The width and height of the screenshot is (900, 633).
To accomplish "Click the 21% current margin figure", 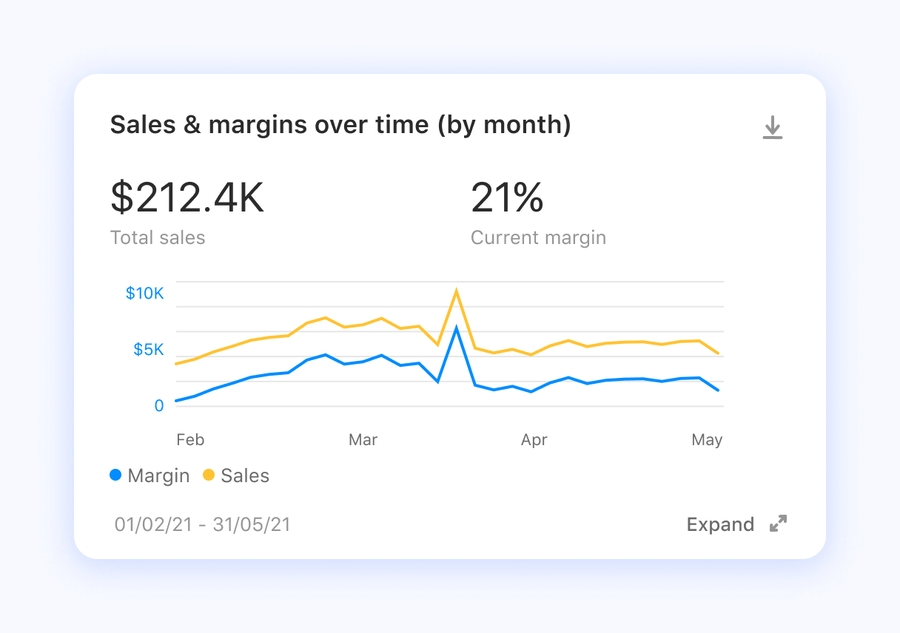I will (507, 197).
